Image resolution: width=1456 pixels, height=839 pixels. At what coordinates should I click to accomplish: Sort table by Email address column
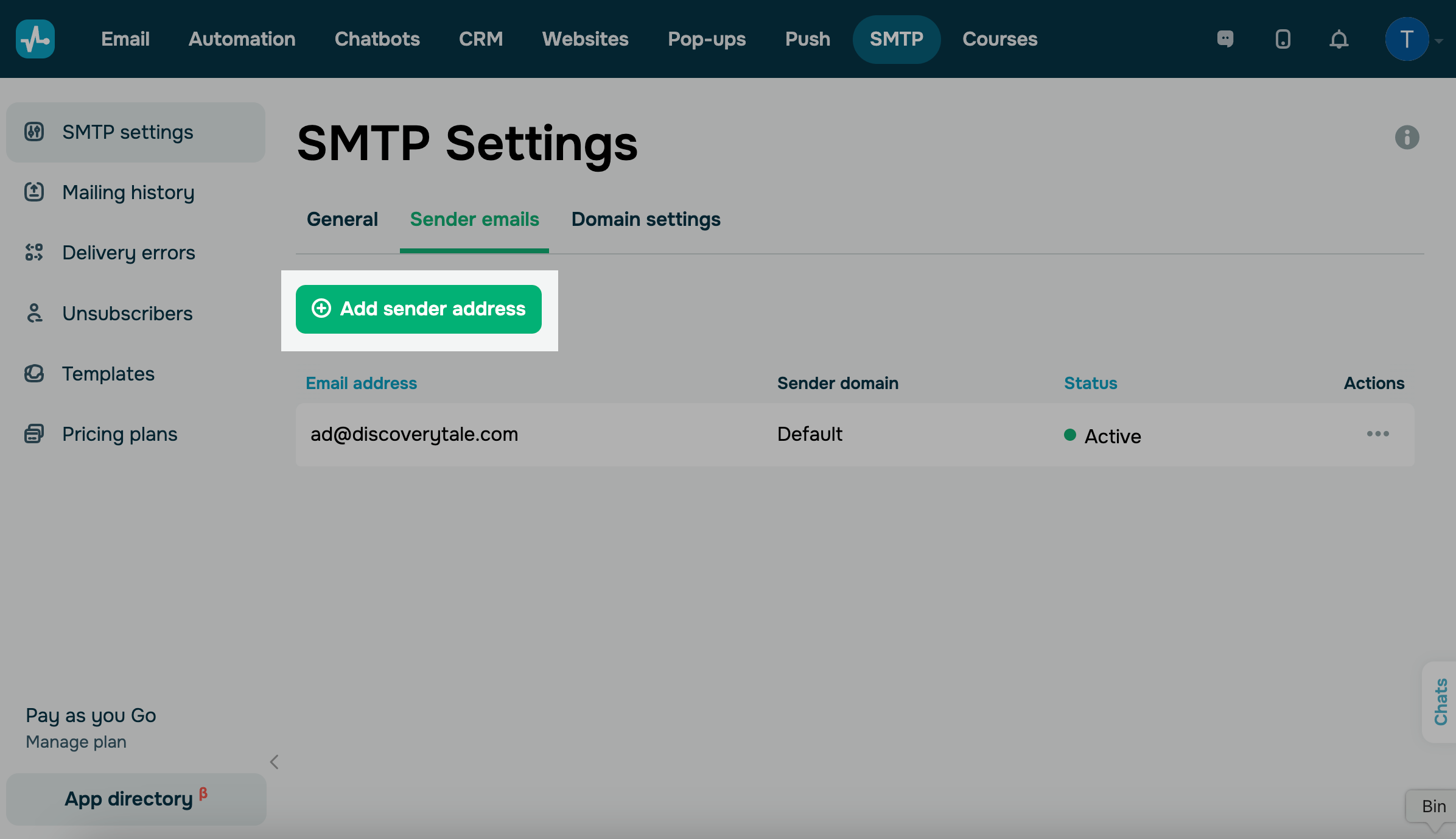pos(361,383)
